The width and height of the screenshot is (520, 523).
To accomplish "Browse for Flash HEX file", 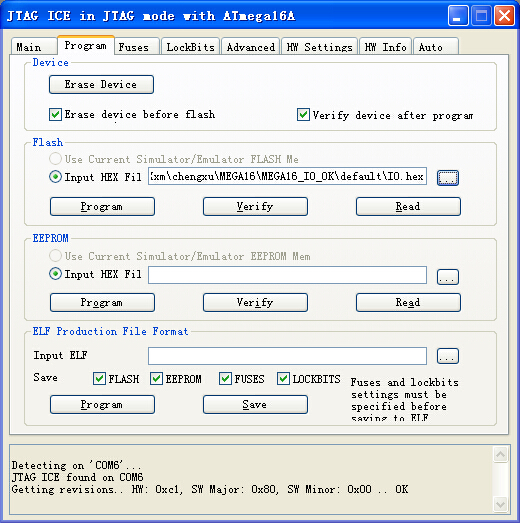I will point(448,177).
